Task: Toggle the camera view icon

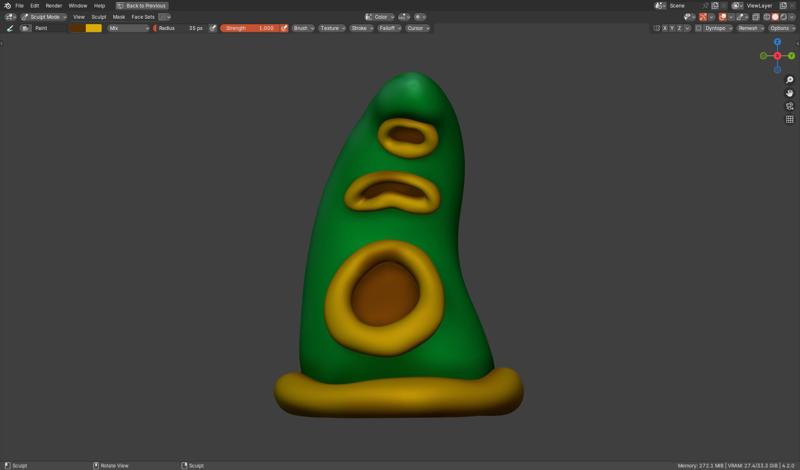Action: click(789, 106)
